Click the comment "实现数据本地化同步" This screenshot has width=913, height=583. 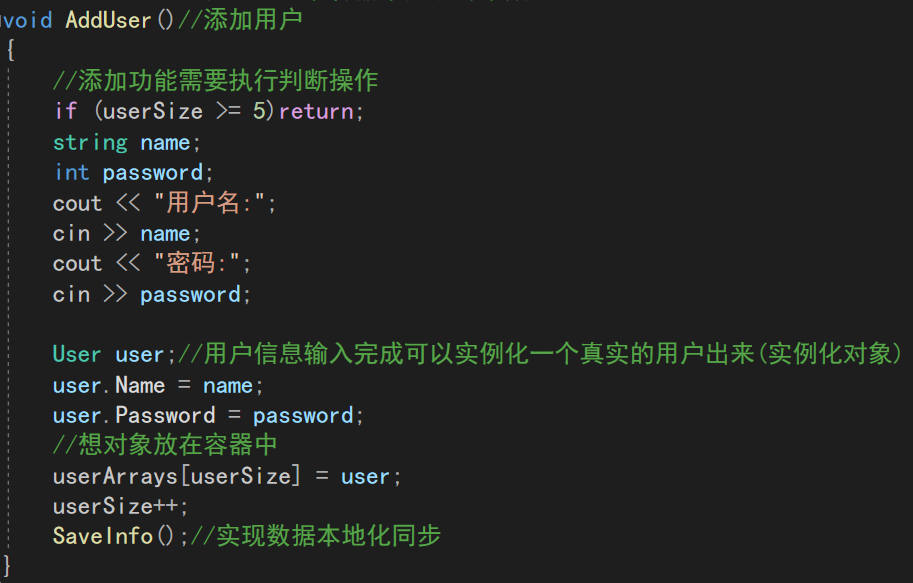click(x=315, y=536)
